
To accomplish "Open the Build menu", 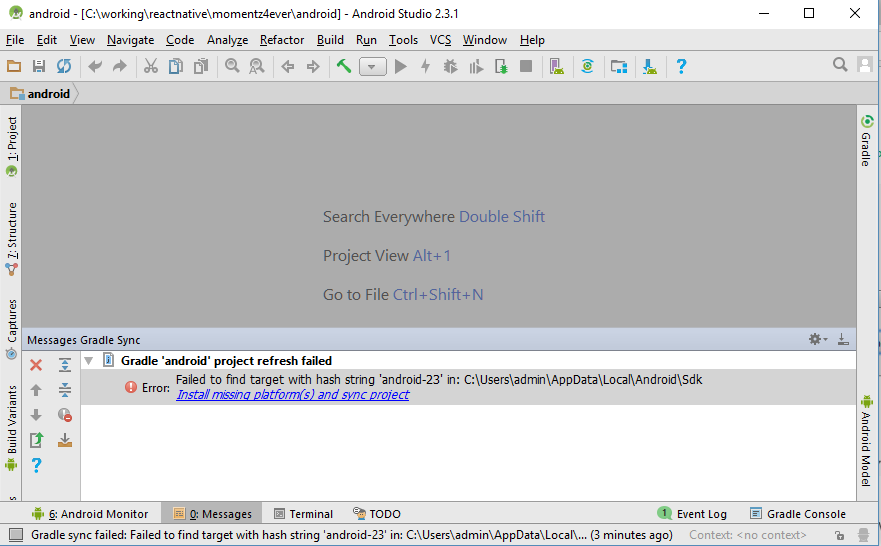I will (330, 40).
